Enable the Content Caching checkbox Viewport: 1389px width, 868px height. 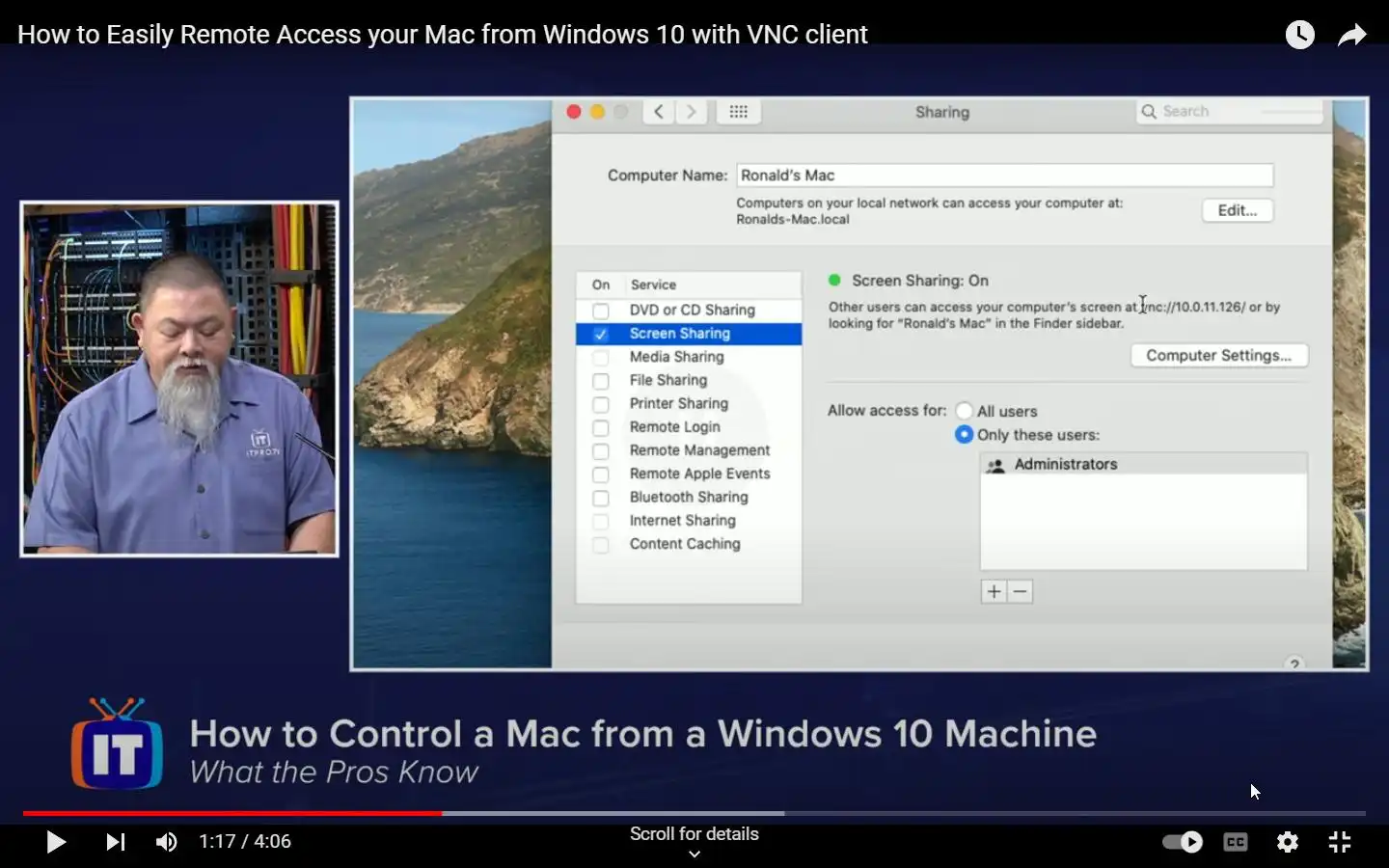click(601, 544)
